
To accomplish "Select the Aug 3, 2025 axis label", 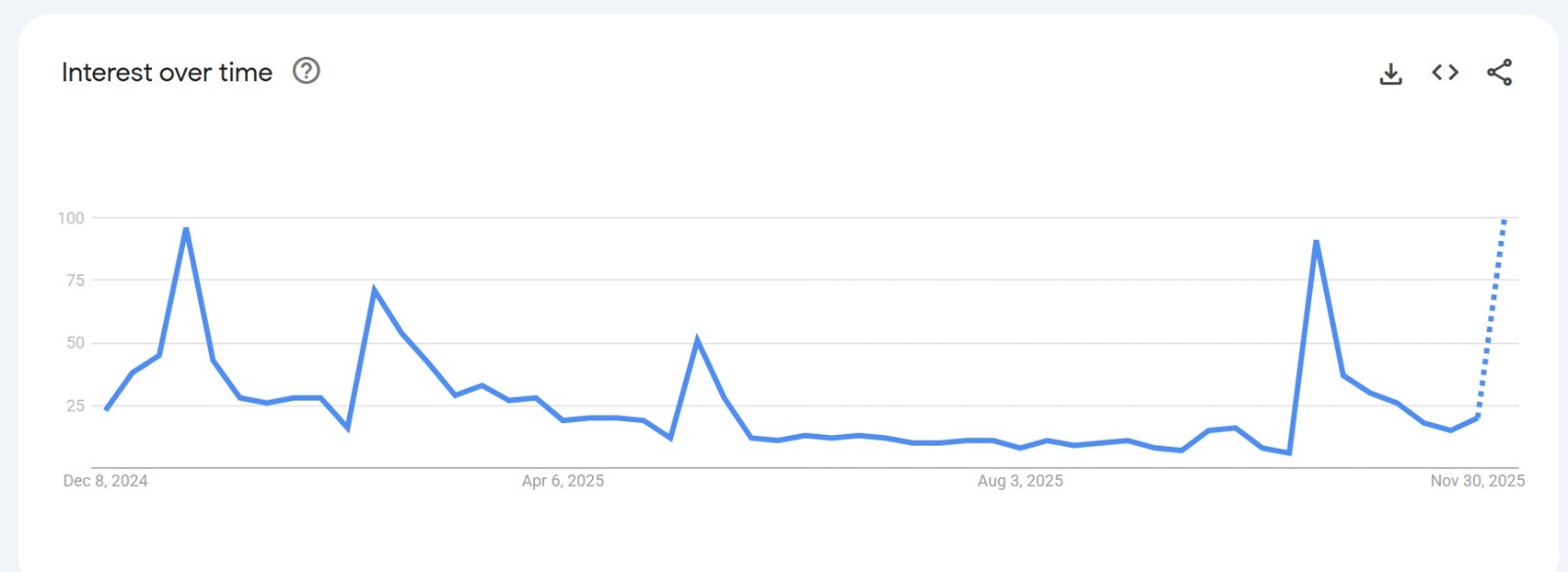I will pos(1019,481).
